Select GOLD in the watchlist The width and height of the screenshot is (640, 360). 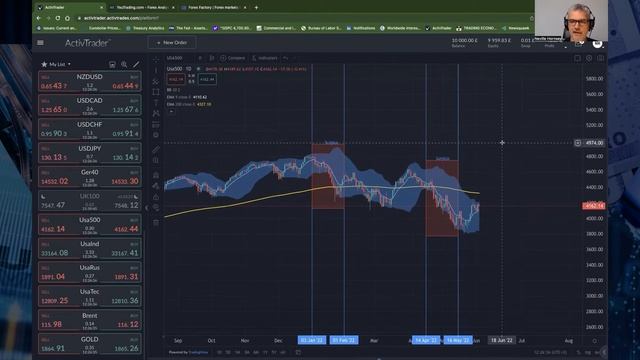90,344
